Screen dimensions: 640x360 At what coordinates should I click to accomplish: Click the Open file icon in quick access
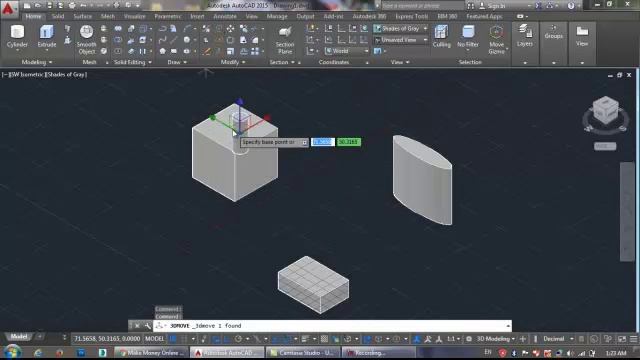tap(38, 5)
